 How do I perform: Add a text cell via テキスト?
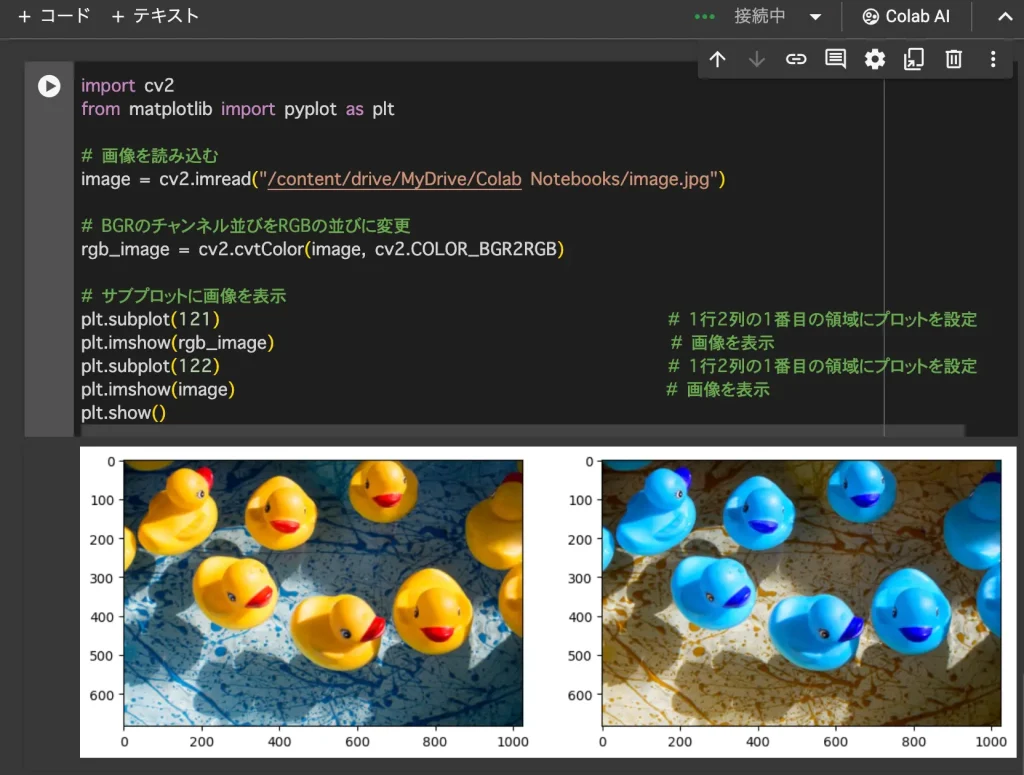pyautogui.click(x=155, y=16)
